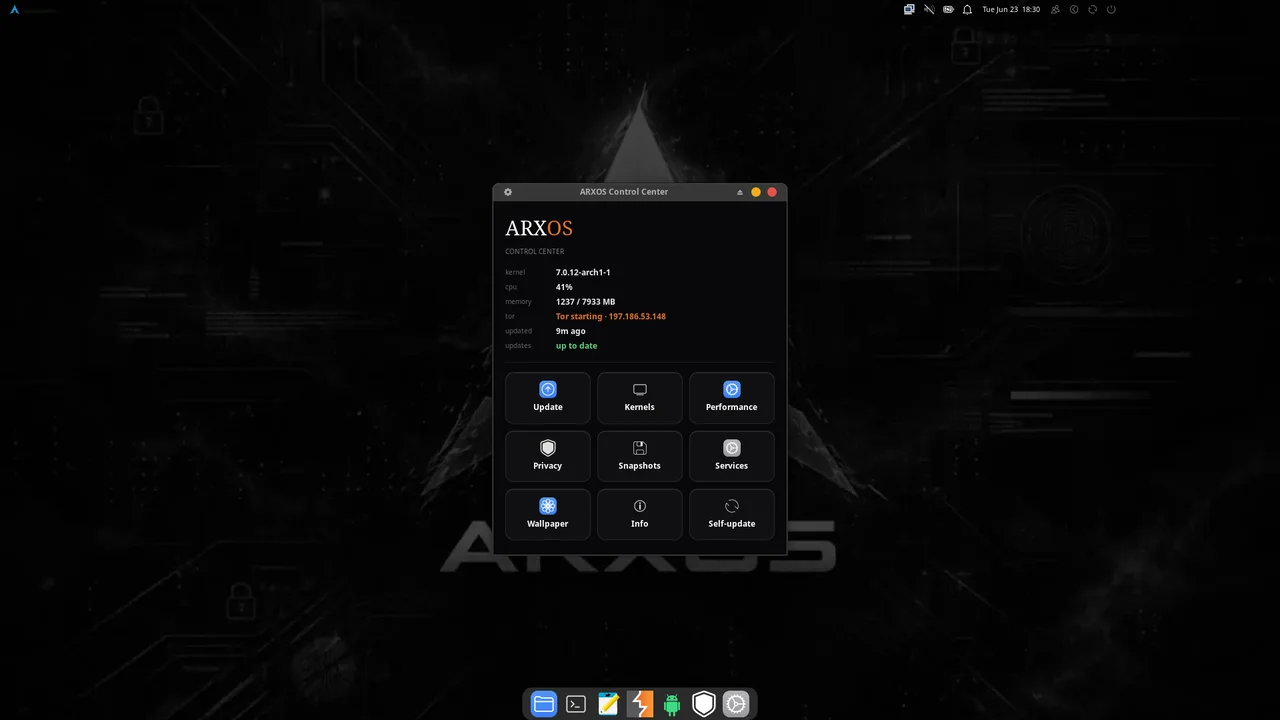This screenshot has height=720, width=1280.
Task: Click the gear icon in Control Center titlebar
Action: coord(508,192)
